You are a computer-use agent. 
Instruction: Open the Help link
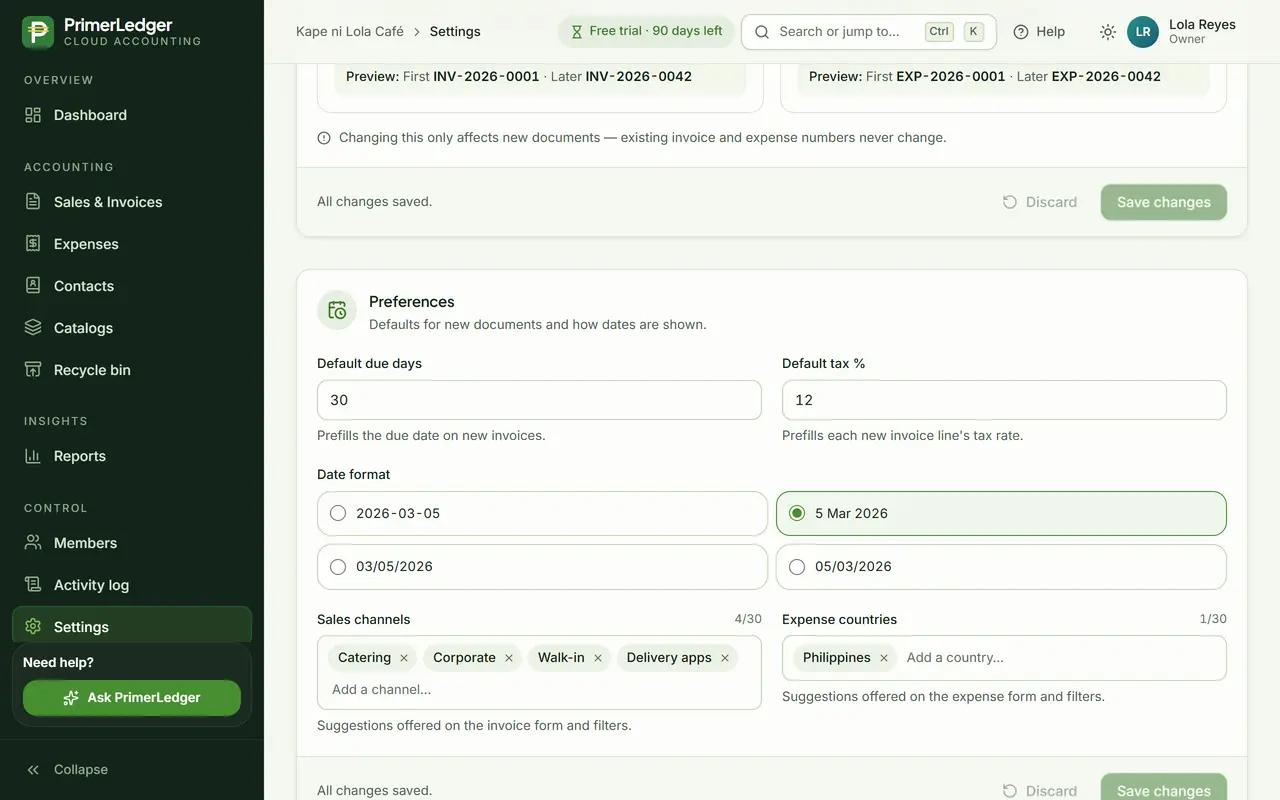pyautogui.click(x=1039, y=32)
